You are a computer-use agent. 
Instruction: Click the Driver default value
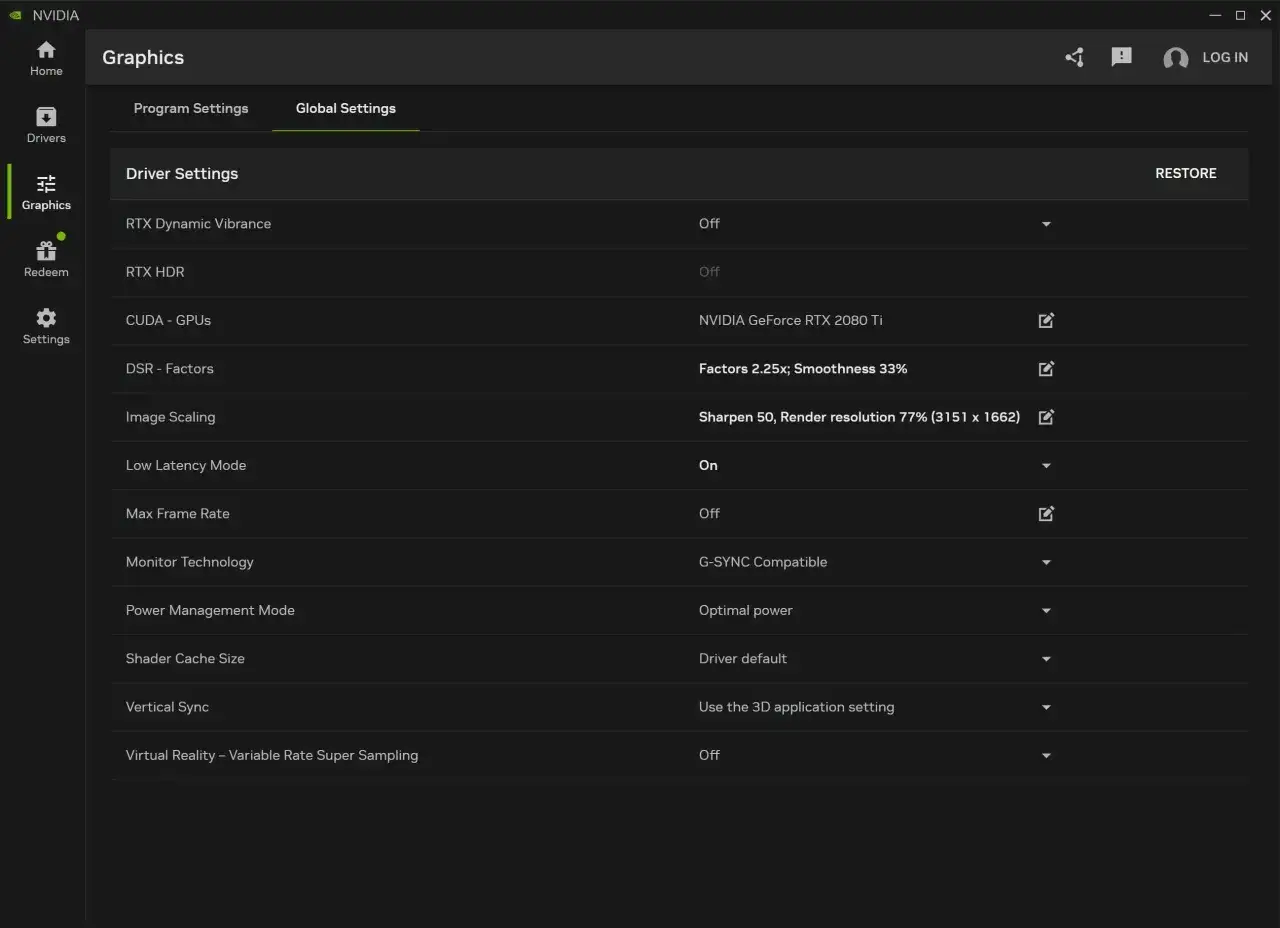[743, 658]
